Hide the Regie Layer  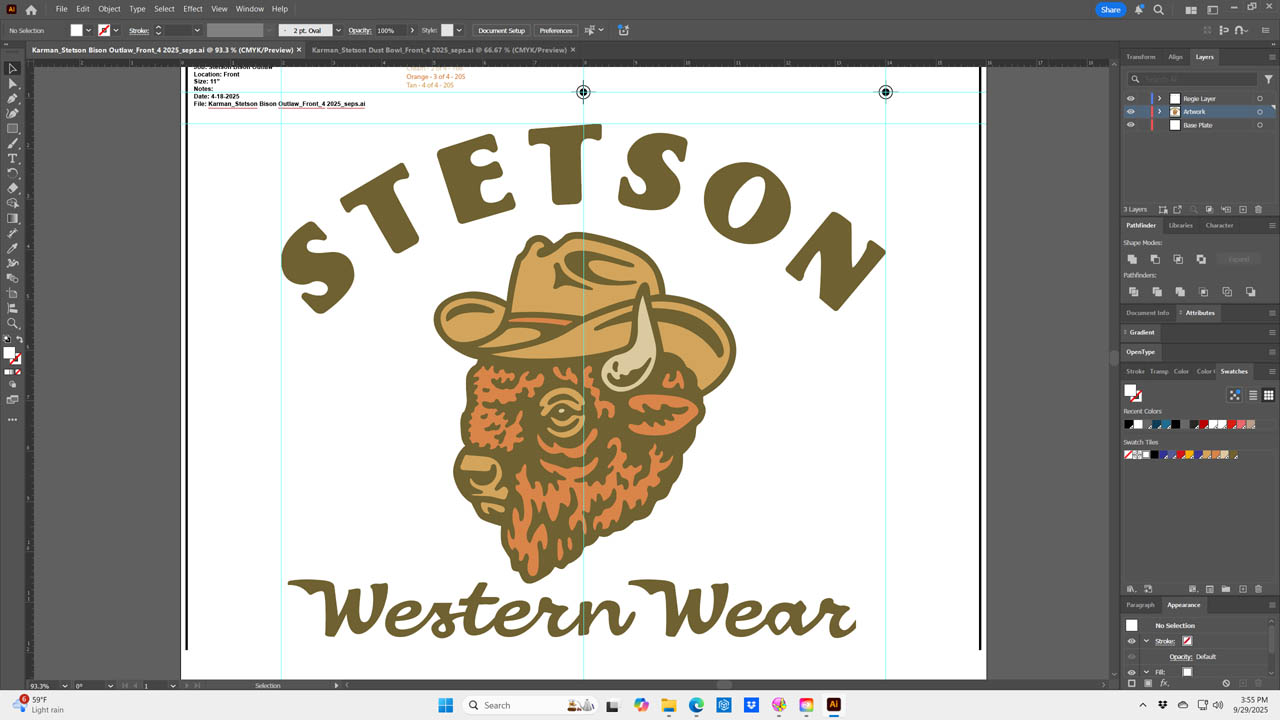(1131, 99)
